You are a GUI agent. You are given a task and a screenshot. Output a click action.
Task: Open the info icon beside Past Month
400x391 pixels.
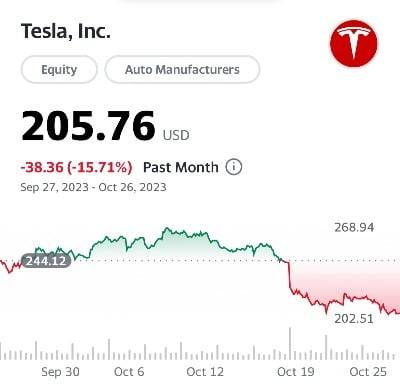tap(234, 167)
